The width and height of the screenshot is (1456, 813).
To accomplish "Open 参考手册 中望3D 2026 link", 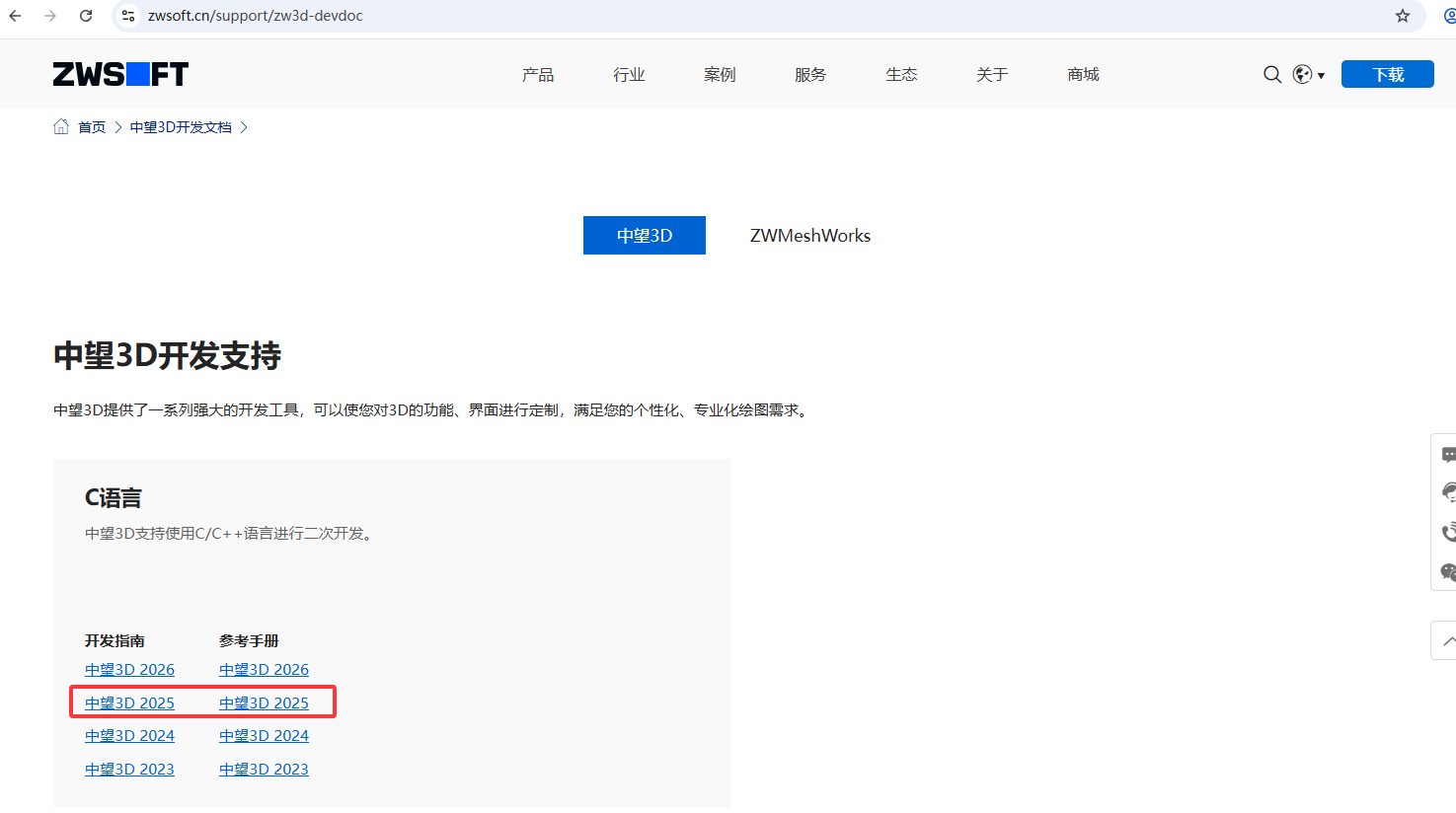I will pyautogui.click(x=264, y=670).
